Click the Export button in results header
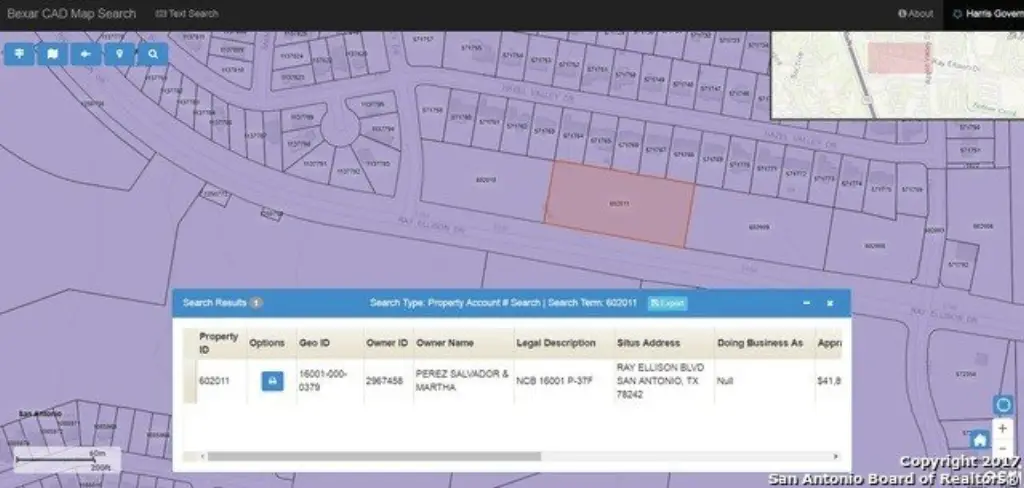The height and width of the screenshot is (488, 1024). tap(667, 303)
